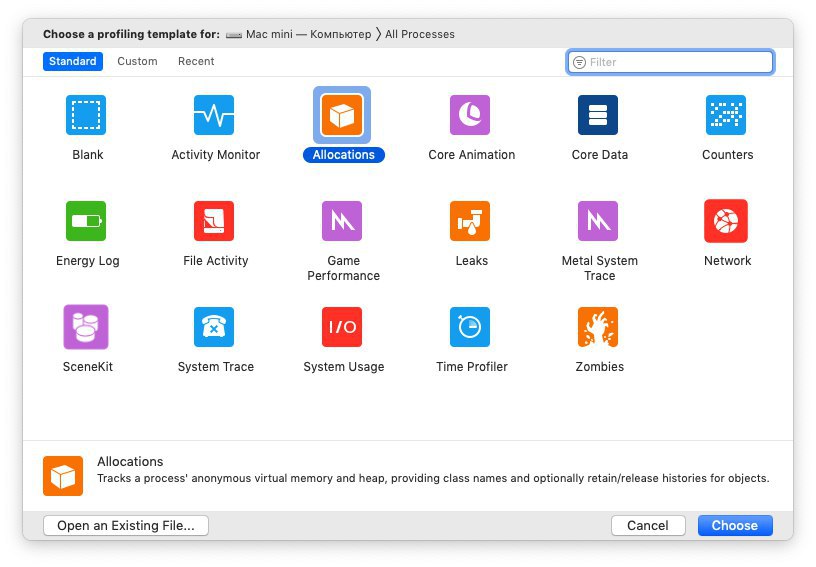Select the Core Data template icon
The width and height of the screenshot is (816, 567).
pyautogui.click(x=598, y=115)
